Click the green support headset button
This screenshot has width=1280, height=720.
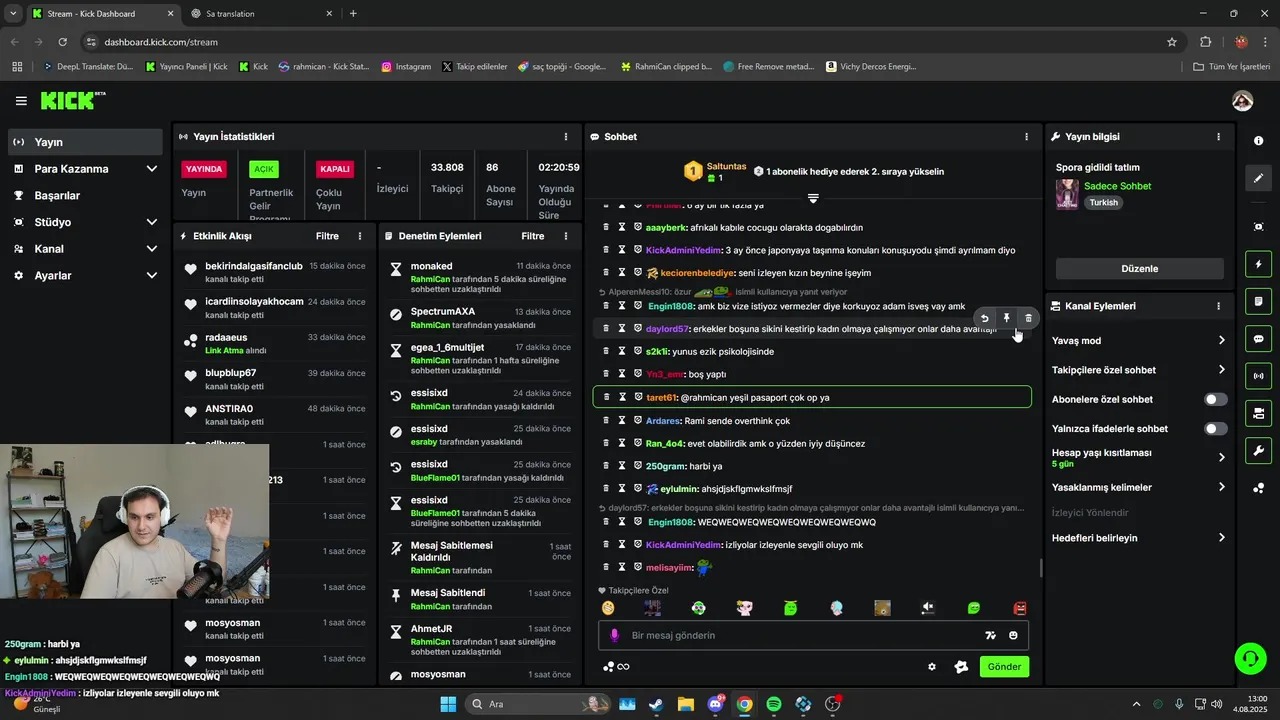(x=1250, y=658)
